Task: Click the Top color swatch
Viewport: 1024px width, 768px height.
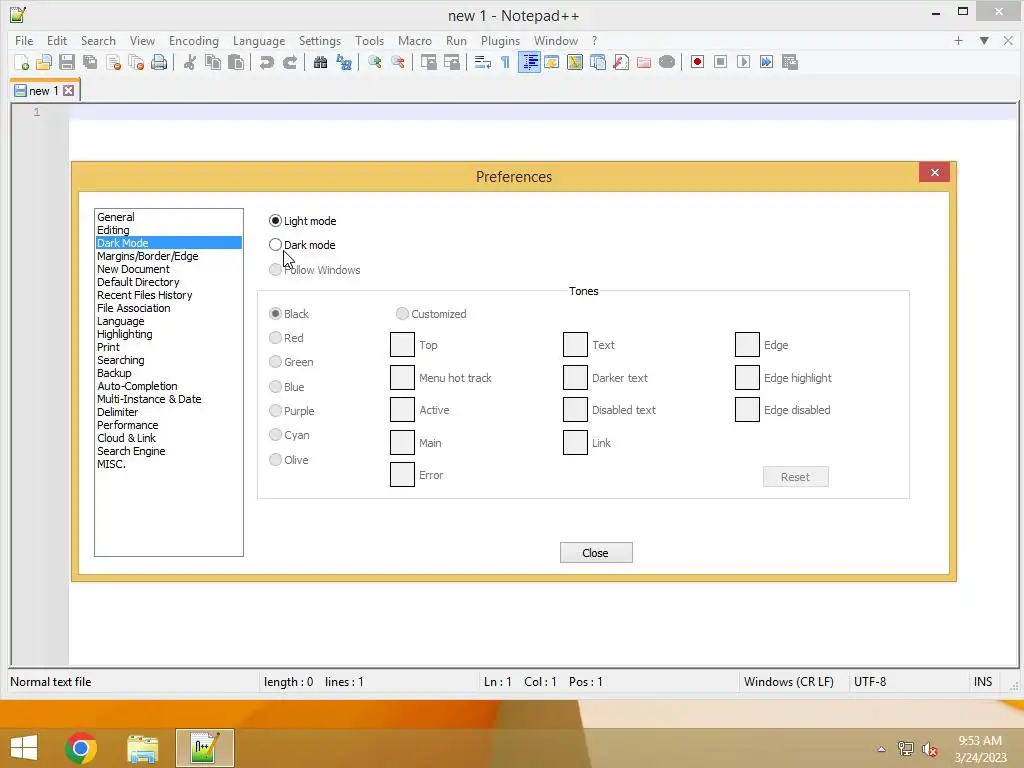Action: pyautogui.click(x=402, y=345)
